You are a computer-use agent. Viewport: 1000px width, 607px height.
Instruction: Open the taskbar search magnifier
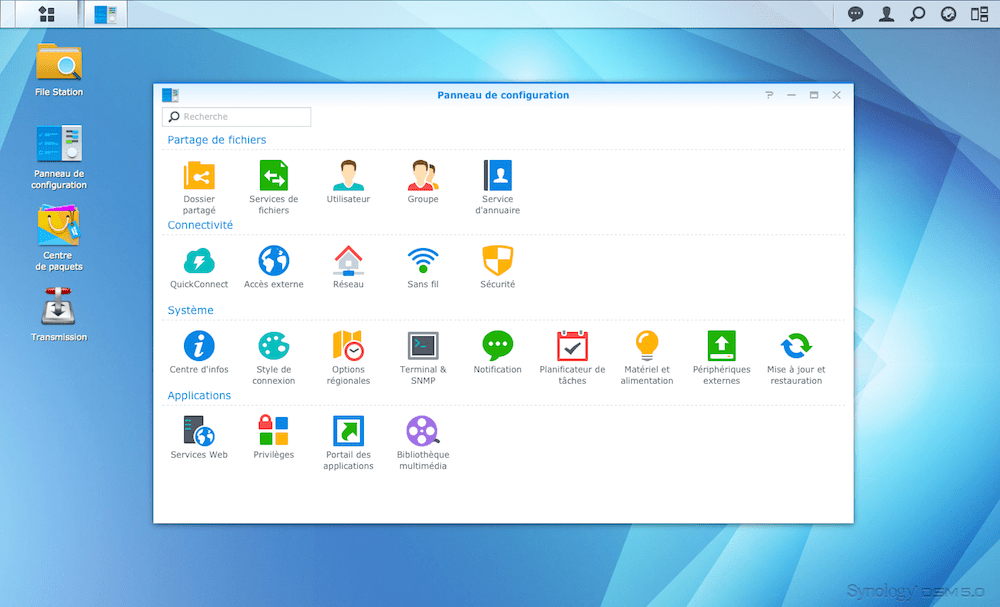tap(918, 14)
